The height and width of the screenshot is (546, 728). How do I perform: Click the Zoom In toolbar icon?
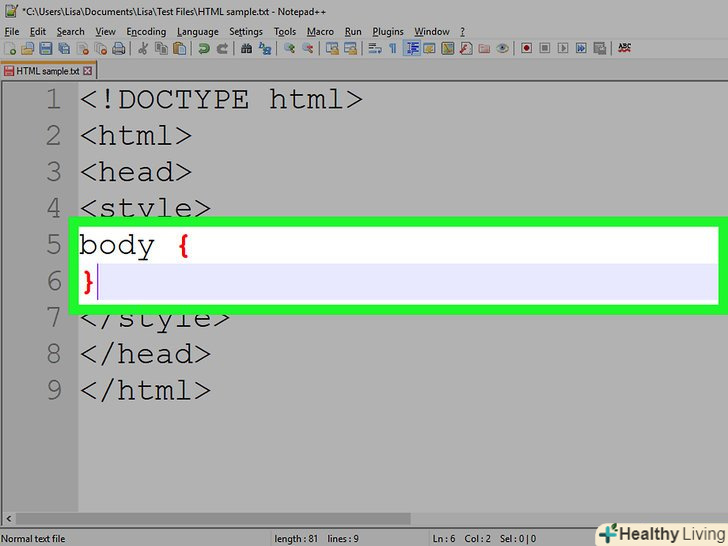click(289, 48)
